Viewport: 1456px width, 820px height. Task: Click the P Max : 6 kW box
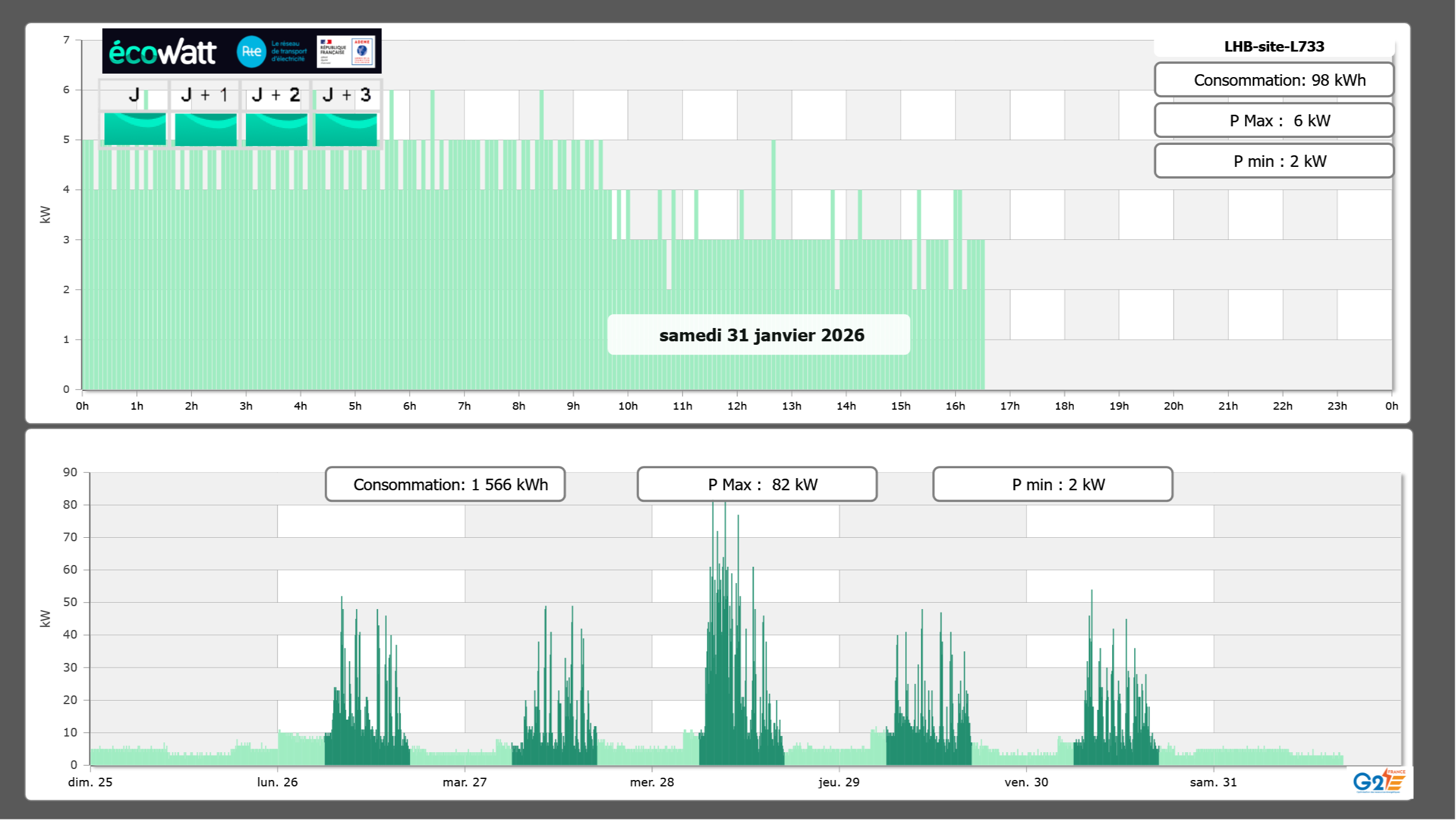coord(1273,121)
